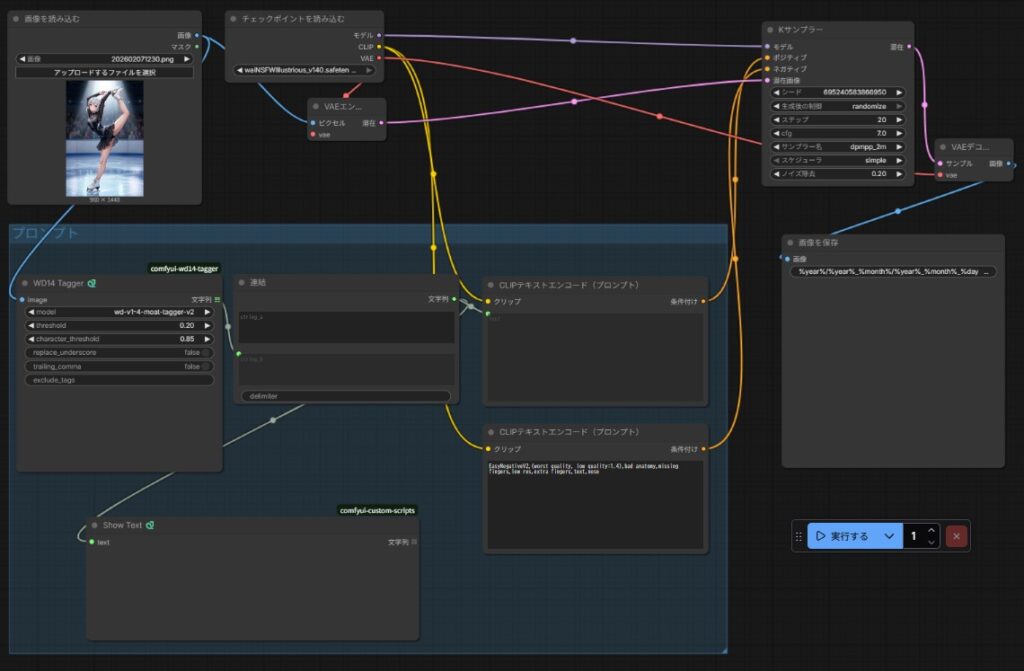The width and height of the screenshot is (1024, 671).
Task: Click right arrow on the シード field
Action: (899, 92)
